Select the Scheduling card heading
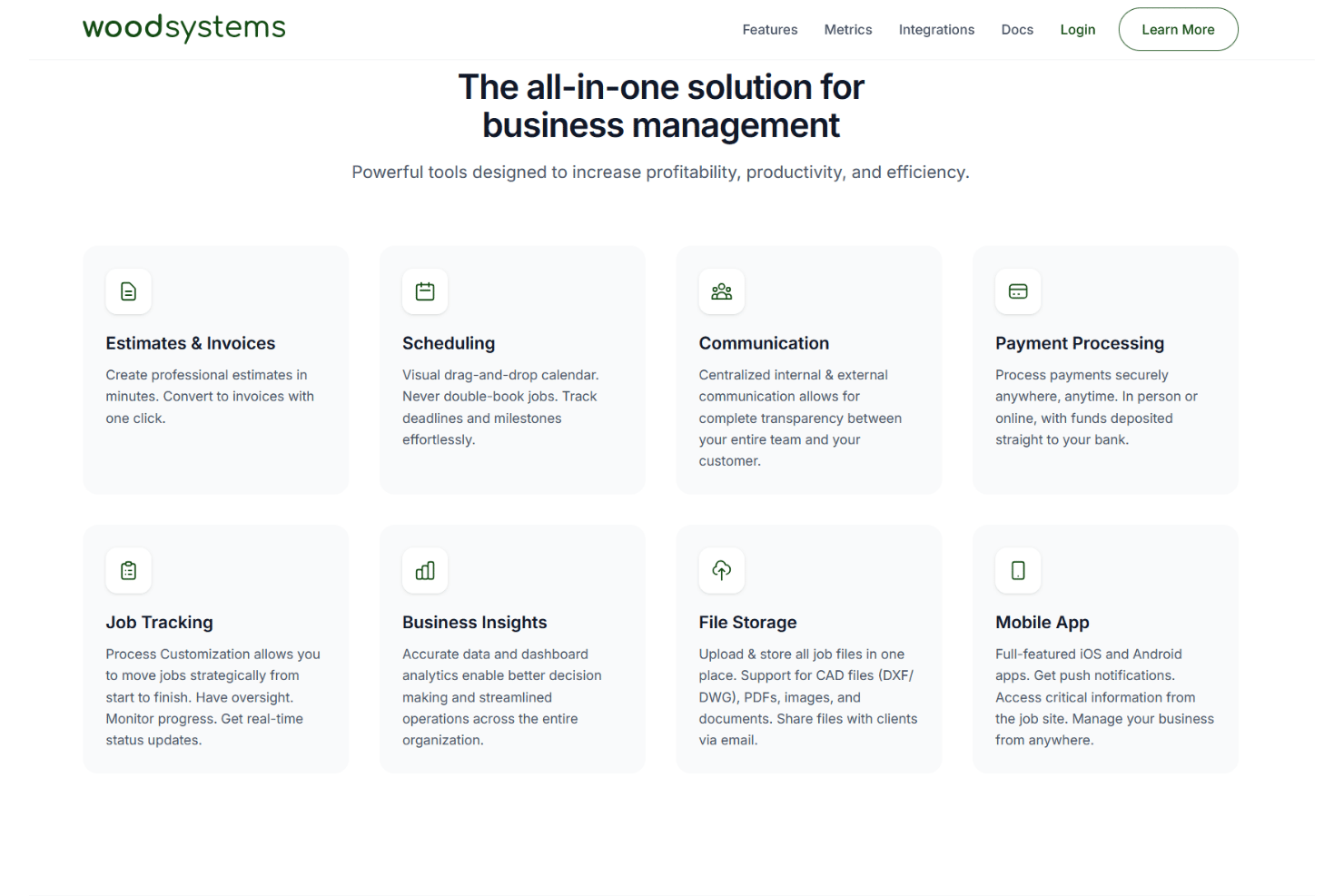The width and height of the screenshot is (1344, 896). coord(449,343)
